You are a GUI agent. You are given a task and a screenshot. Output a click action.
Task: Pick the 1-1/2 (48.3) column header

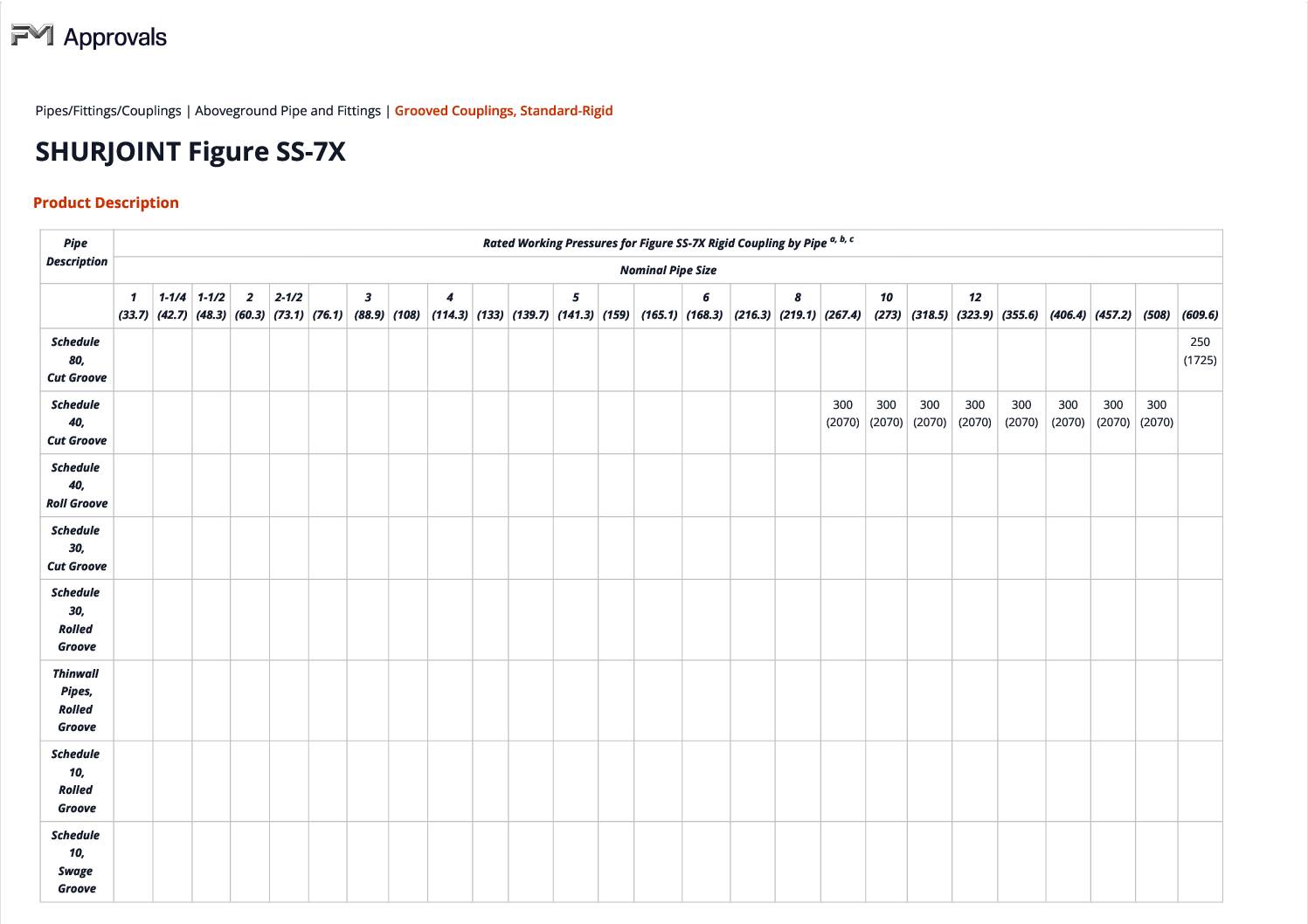point(211,306)
